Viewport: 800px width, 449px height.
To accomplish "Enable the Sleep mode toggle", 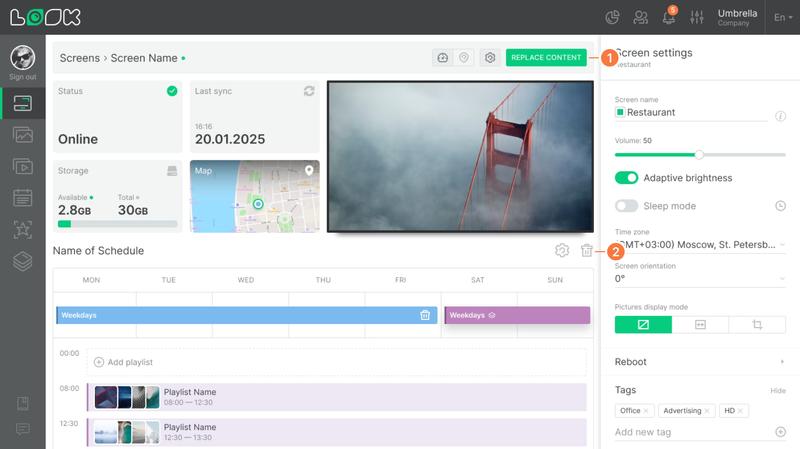I will (626, 206).
